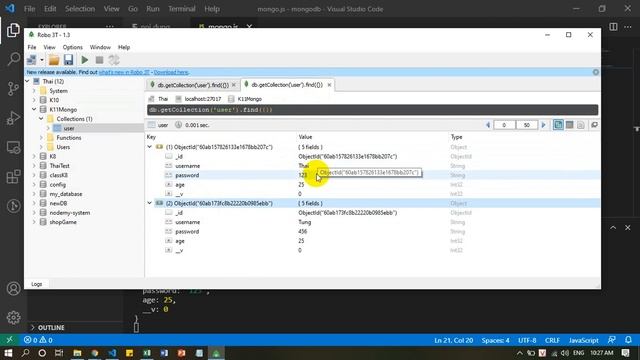Click the detach results window icon
640x360 pixels.
pos(594,125)
